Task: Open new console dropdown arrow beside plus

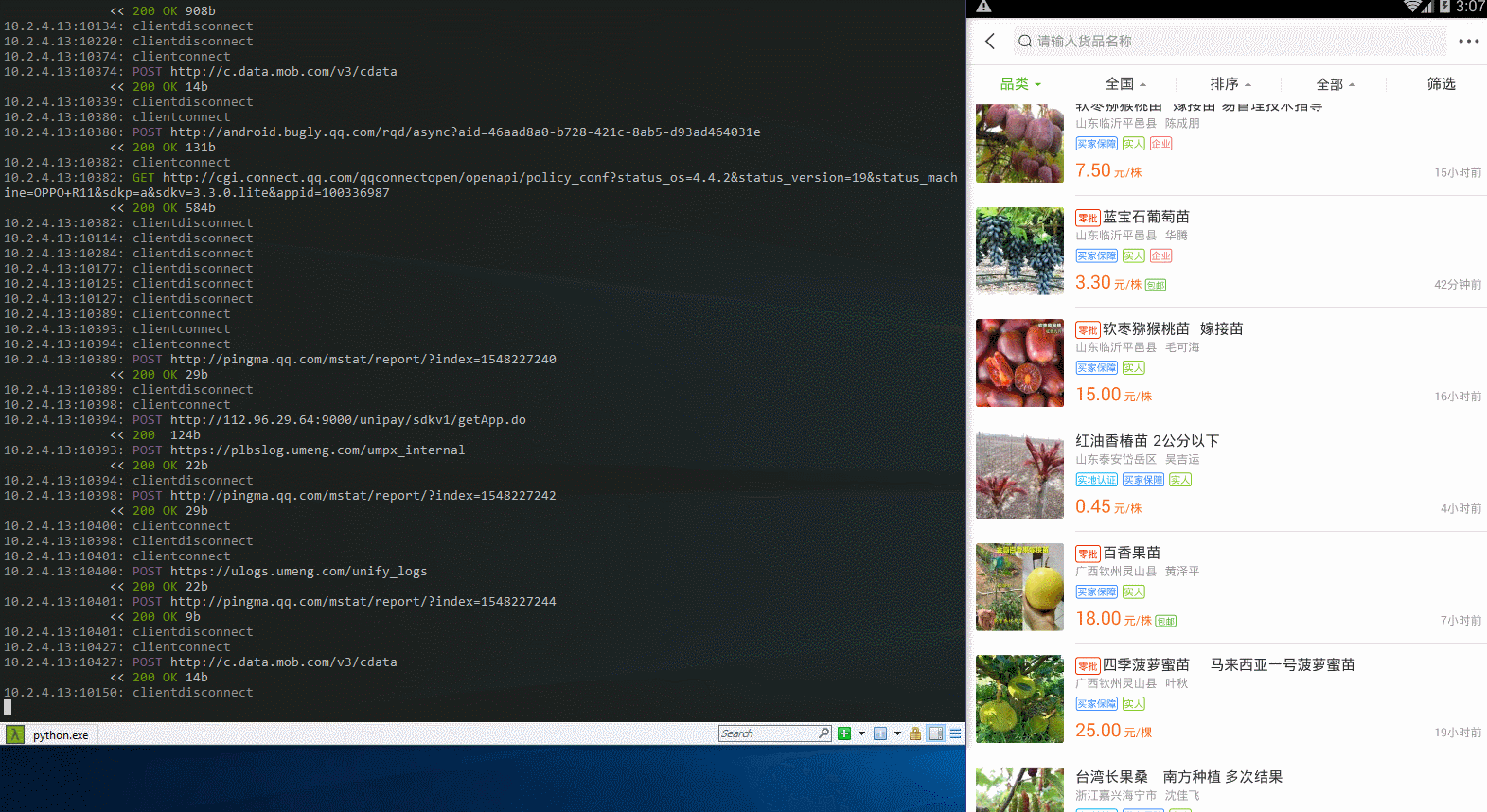Action: coord(861,733)
